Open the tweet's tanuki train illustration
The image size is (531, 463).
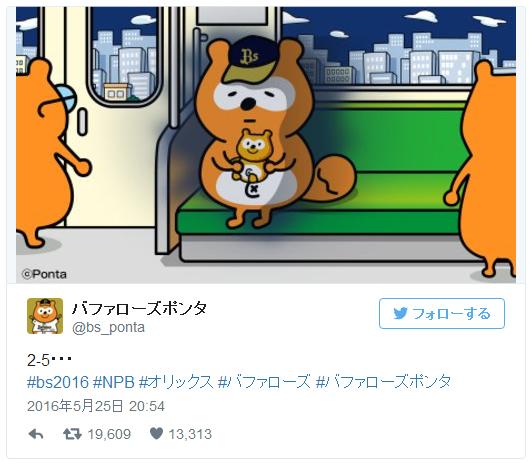266,145
